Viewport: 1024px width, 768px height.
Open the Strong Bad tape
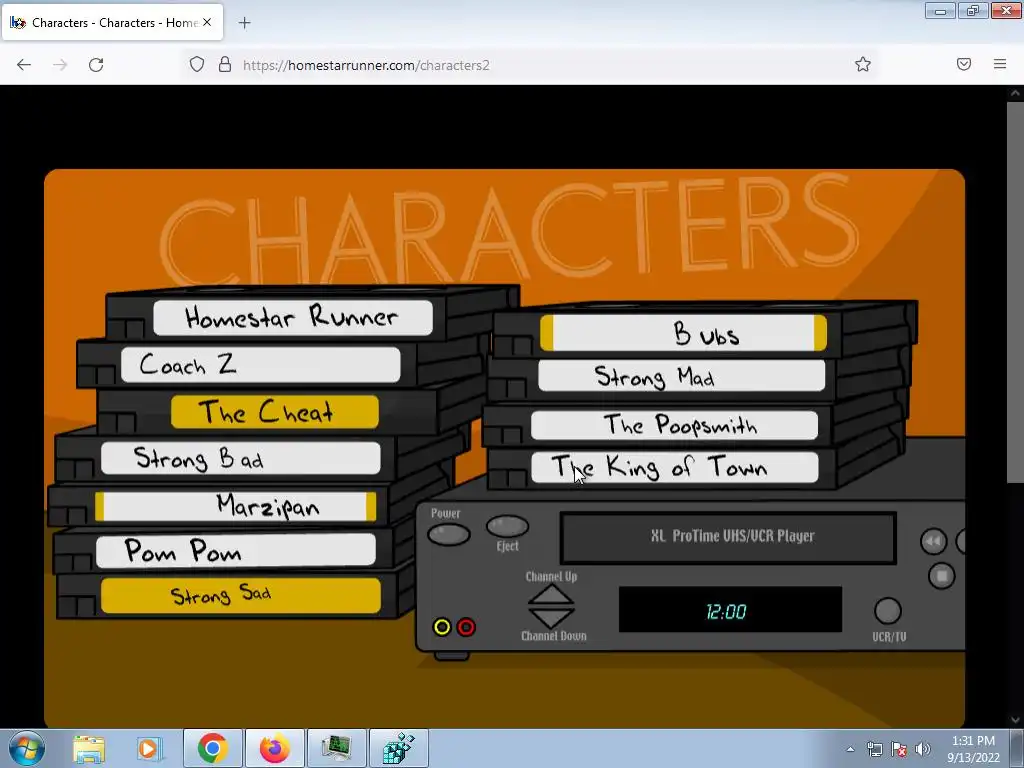tap(240, 458)
